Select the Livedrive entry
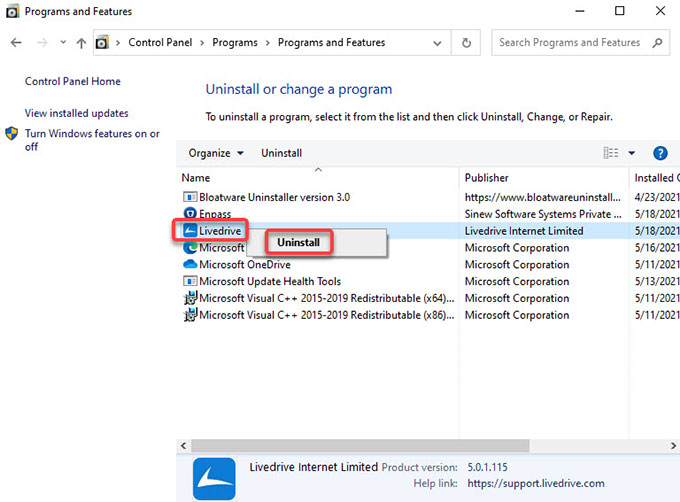 tap(220, 231)
